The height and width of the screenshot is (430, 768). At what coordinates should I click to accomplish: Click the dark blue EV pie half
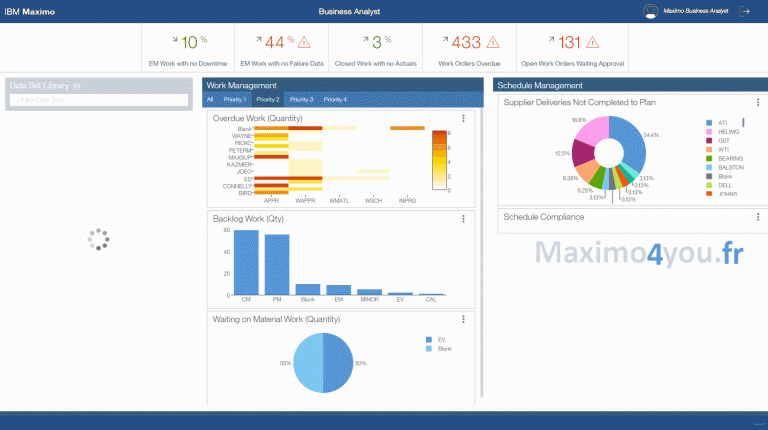pyautogui.click(x=338, y=363)
